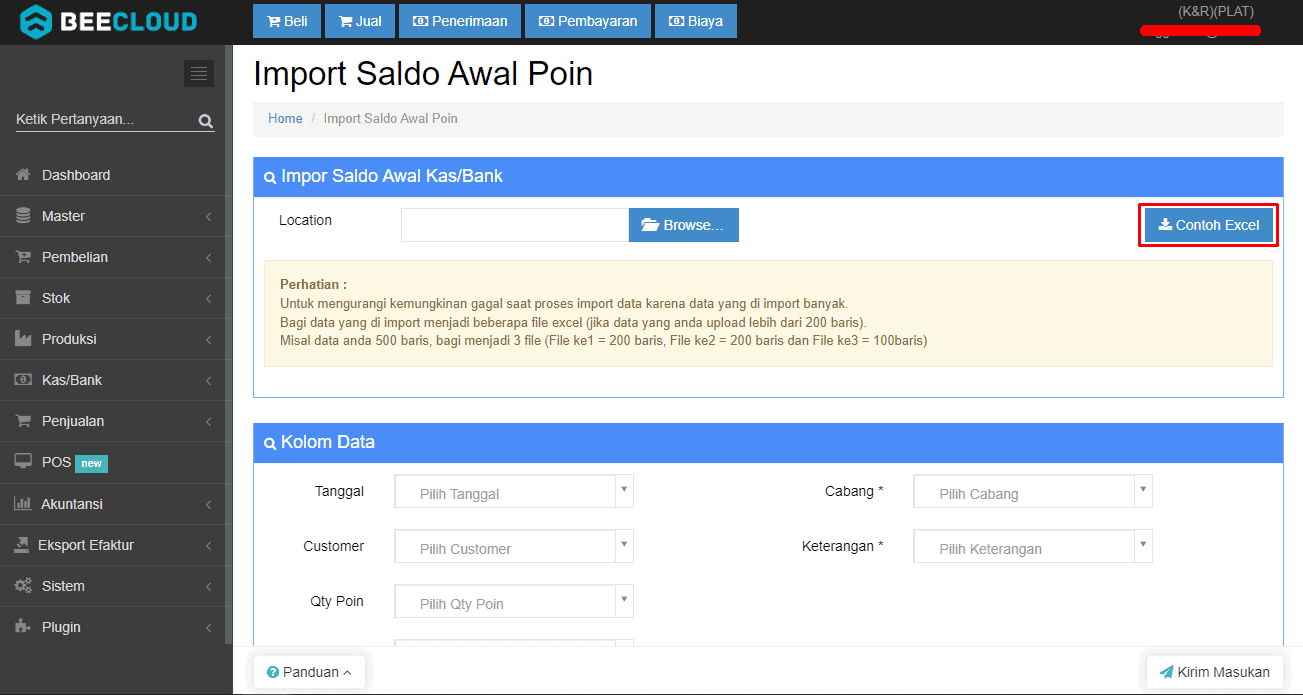Click the Akuntansi bar chart icon
Screen dimensions: 1303x695
pyautogui.click(x=23, y=504)
